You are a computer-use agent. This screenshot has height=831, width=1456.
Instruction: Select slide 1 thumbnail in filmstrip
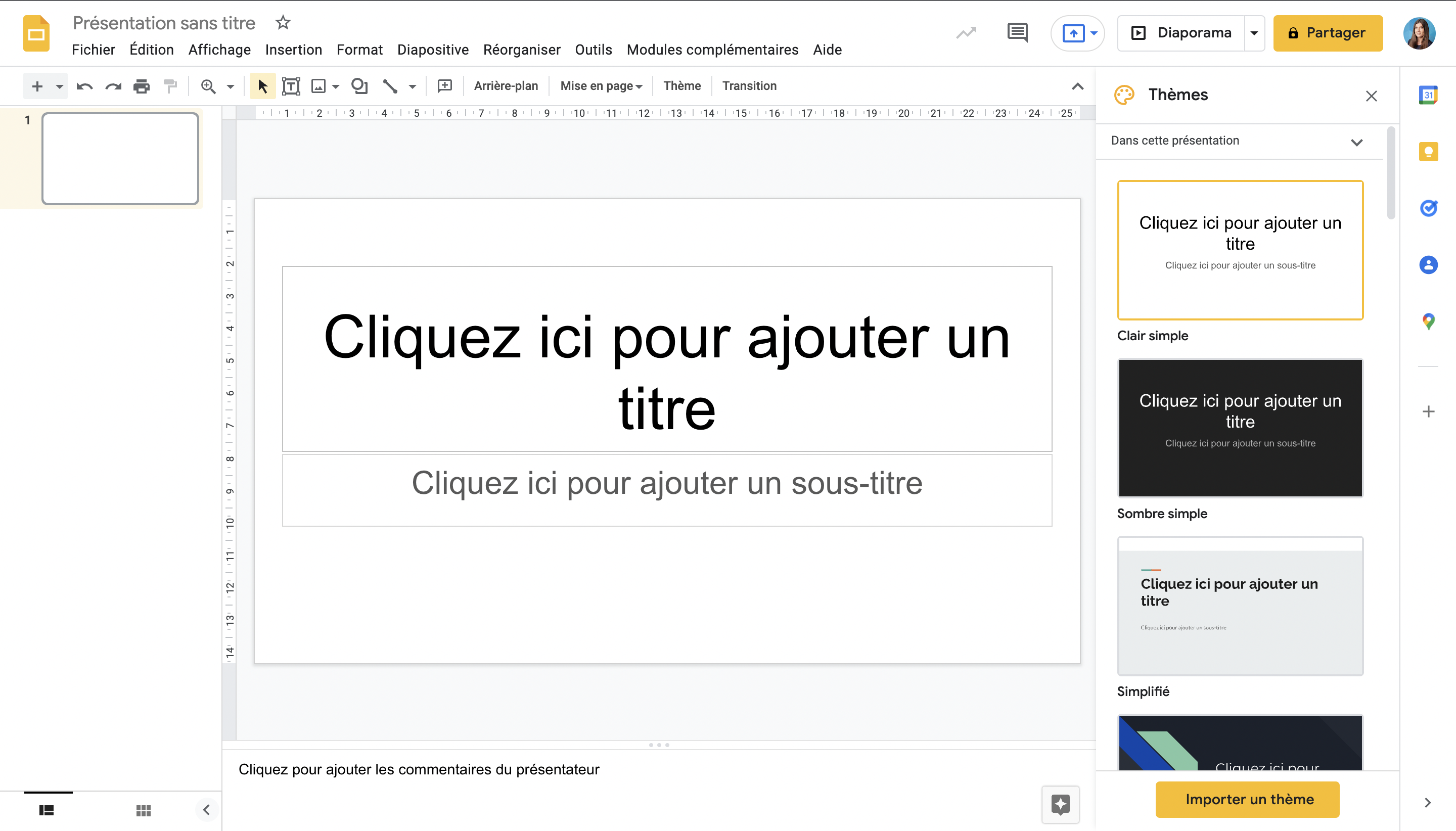(120, 159)
